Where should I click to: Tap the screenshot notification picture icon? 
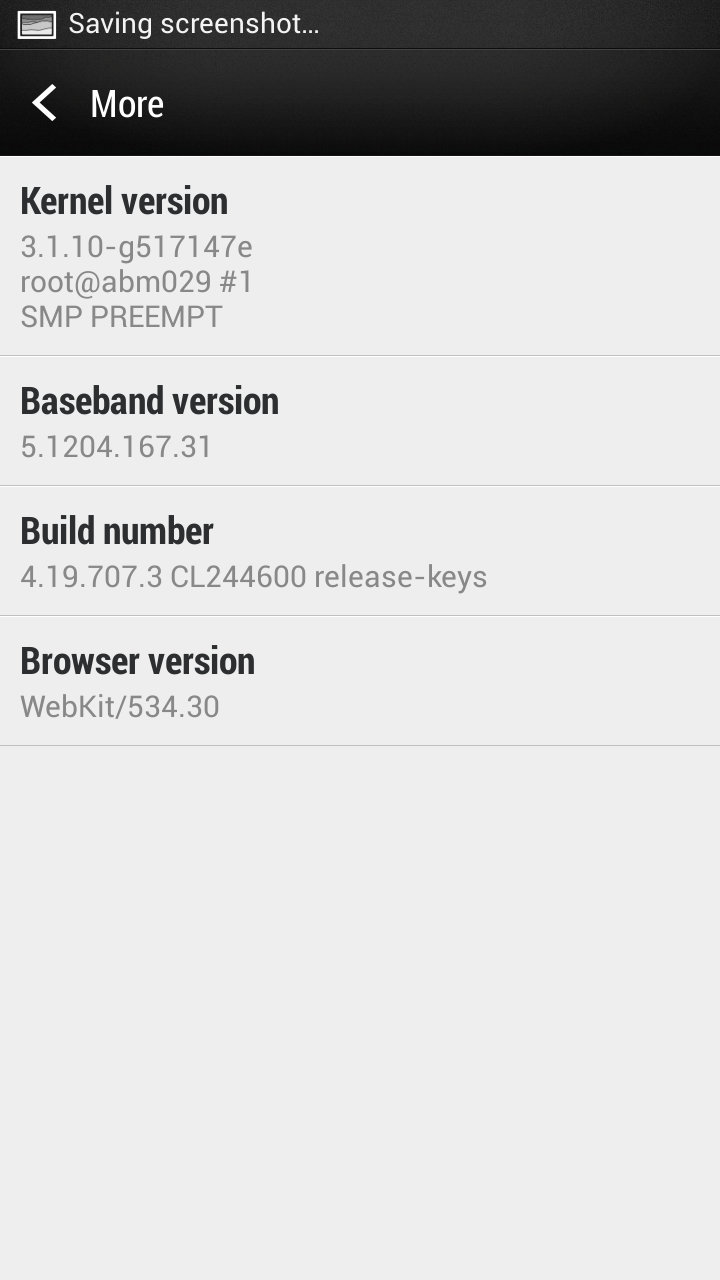(36, 25)
